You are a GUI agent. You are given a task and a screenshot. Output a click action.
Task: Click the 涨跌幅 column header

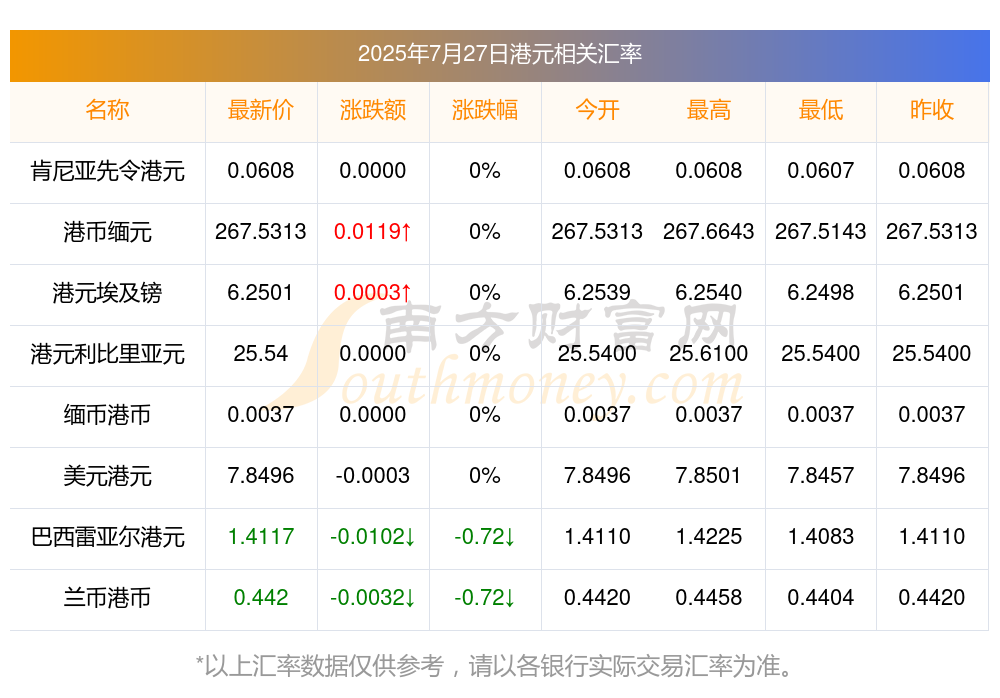(x=485, y=110)
